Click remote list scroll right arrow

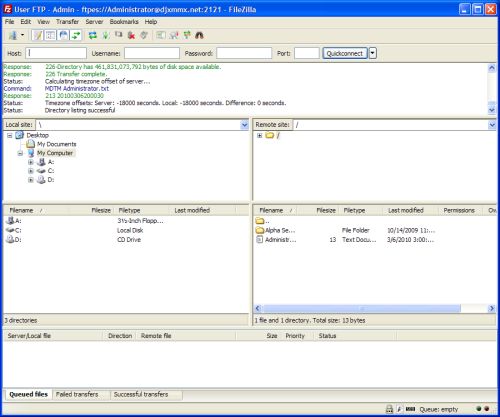(x=491, y=308)
